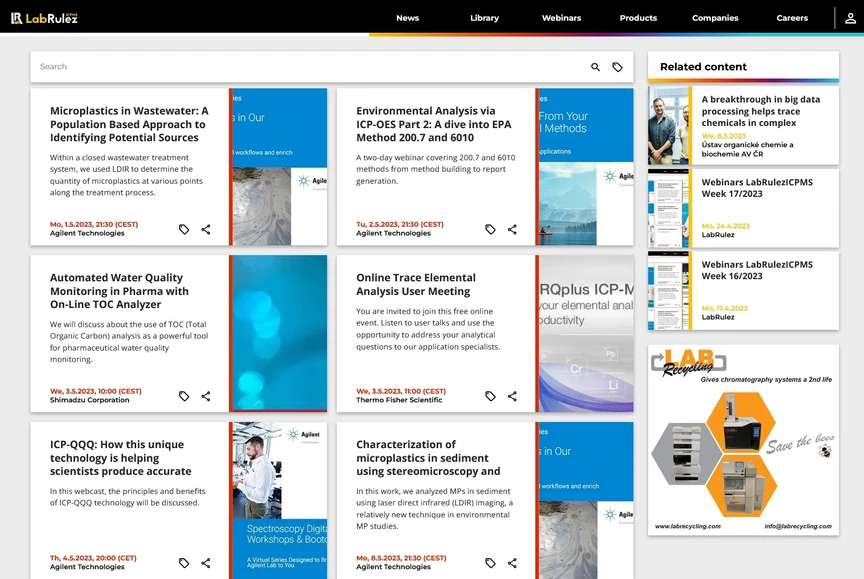864x579 pixels.
Task: Click date We, 3.5.2023, 10:00 (CEST)
Action: 95,391
